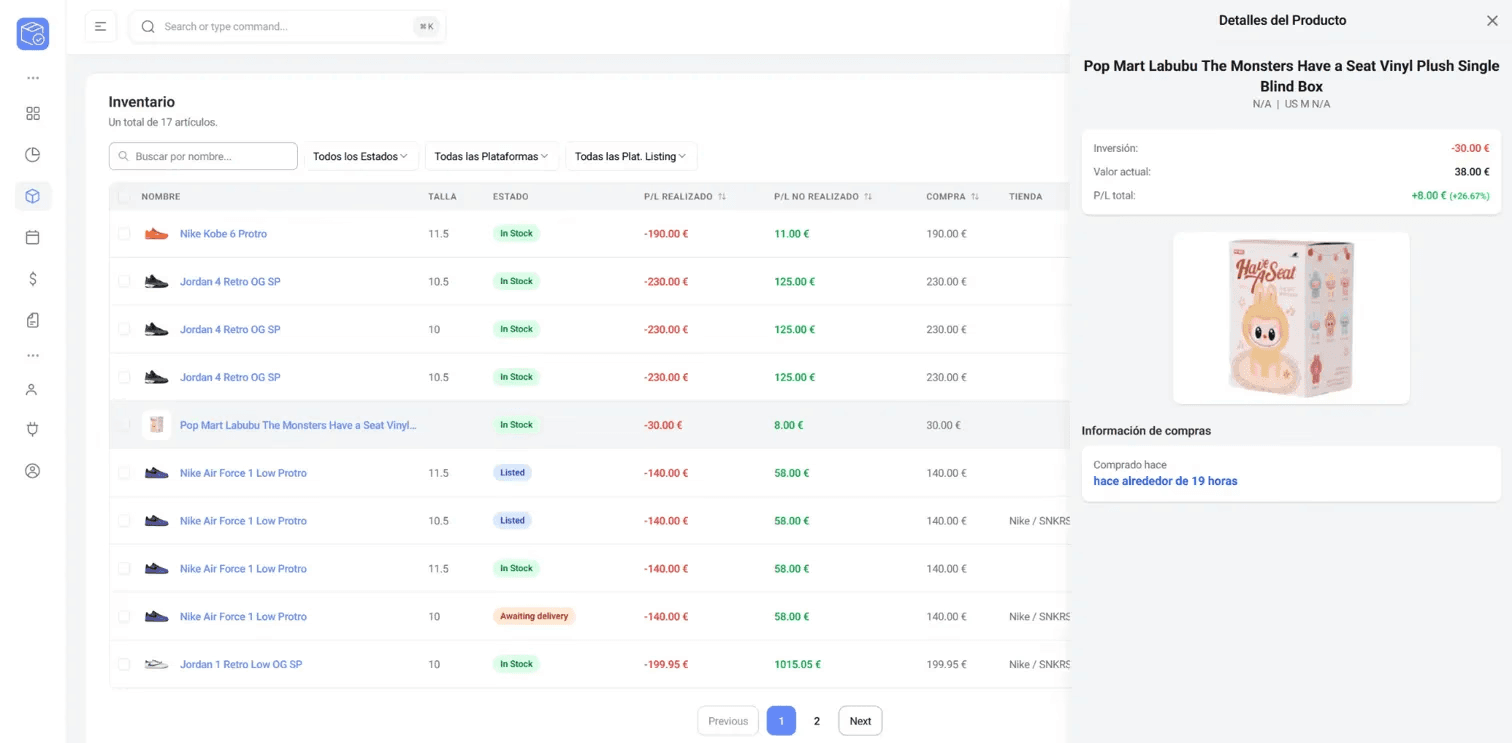Image resolution: width=1512 pixels, height=743 pixels.
Task: Open the Todas las Plat. Listing dropdown
Action: pos(630,156)
